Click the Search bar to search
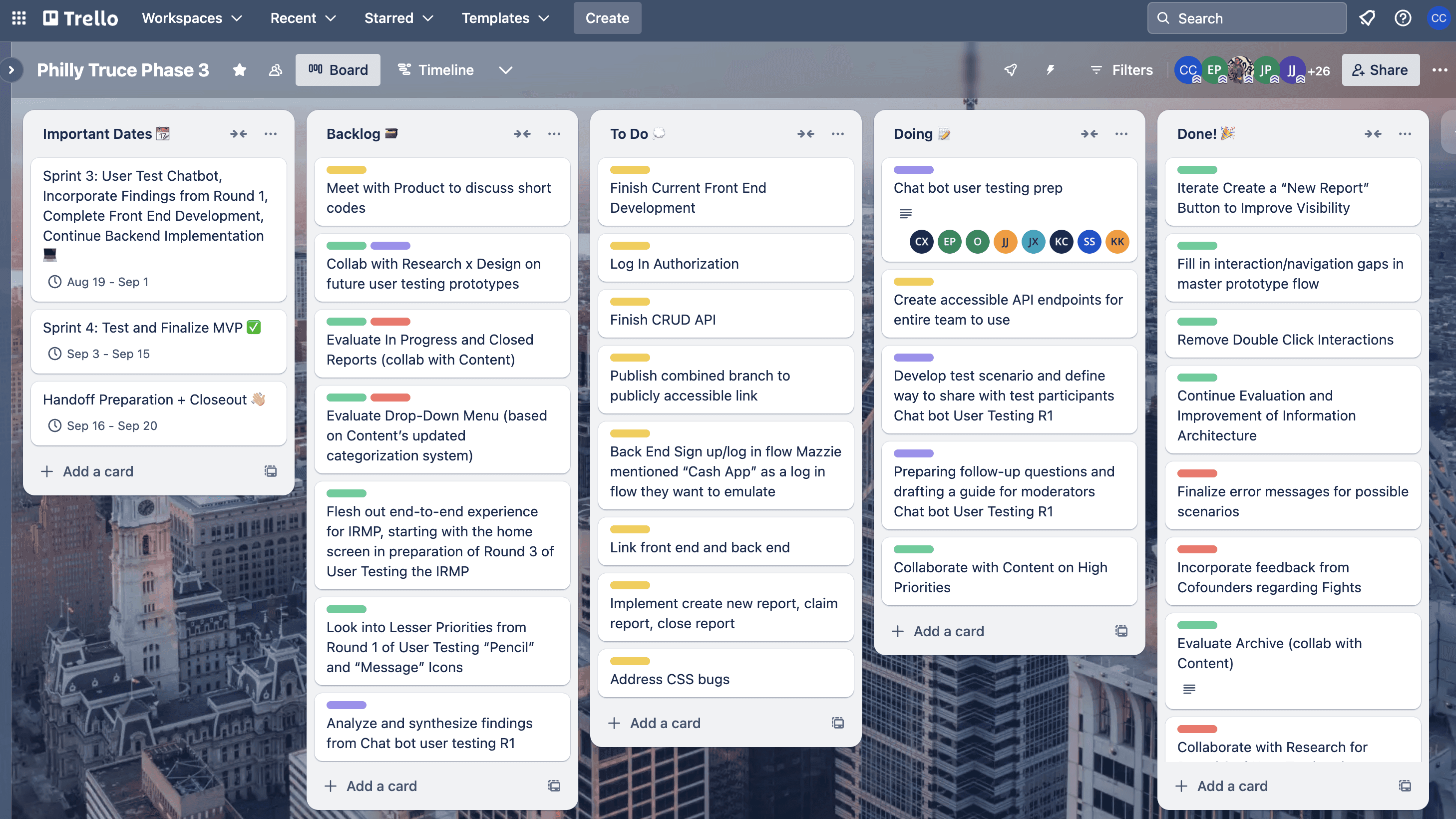Screen dimensions: 1456x819 coord(1247,18)
